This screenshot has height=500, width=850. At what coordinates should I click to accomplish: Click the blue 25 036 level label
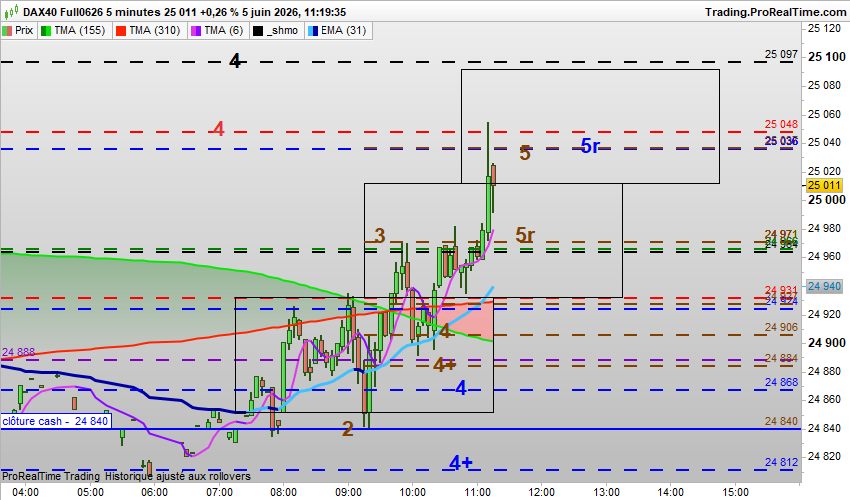[x=781, y=141]
